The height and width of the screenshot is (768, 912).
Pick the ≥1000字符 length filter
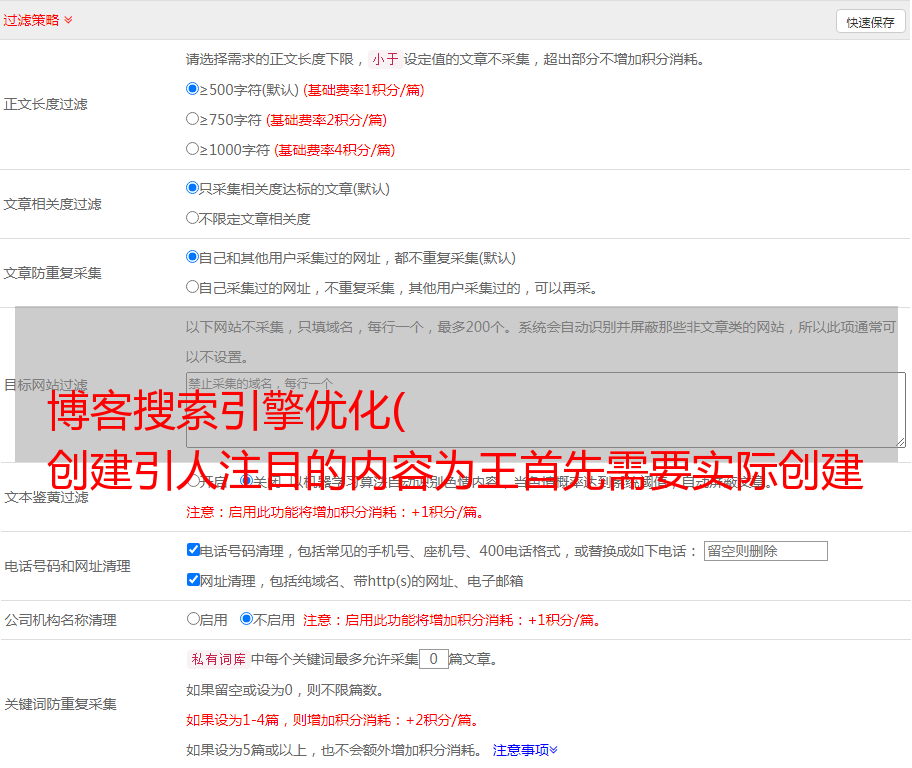coord(193,149)
